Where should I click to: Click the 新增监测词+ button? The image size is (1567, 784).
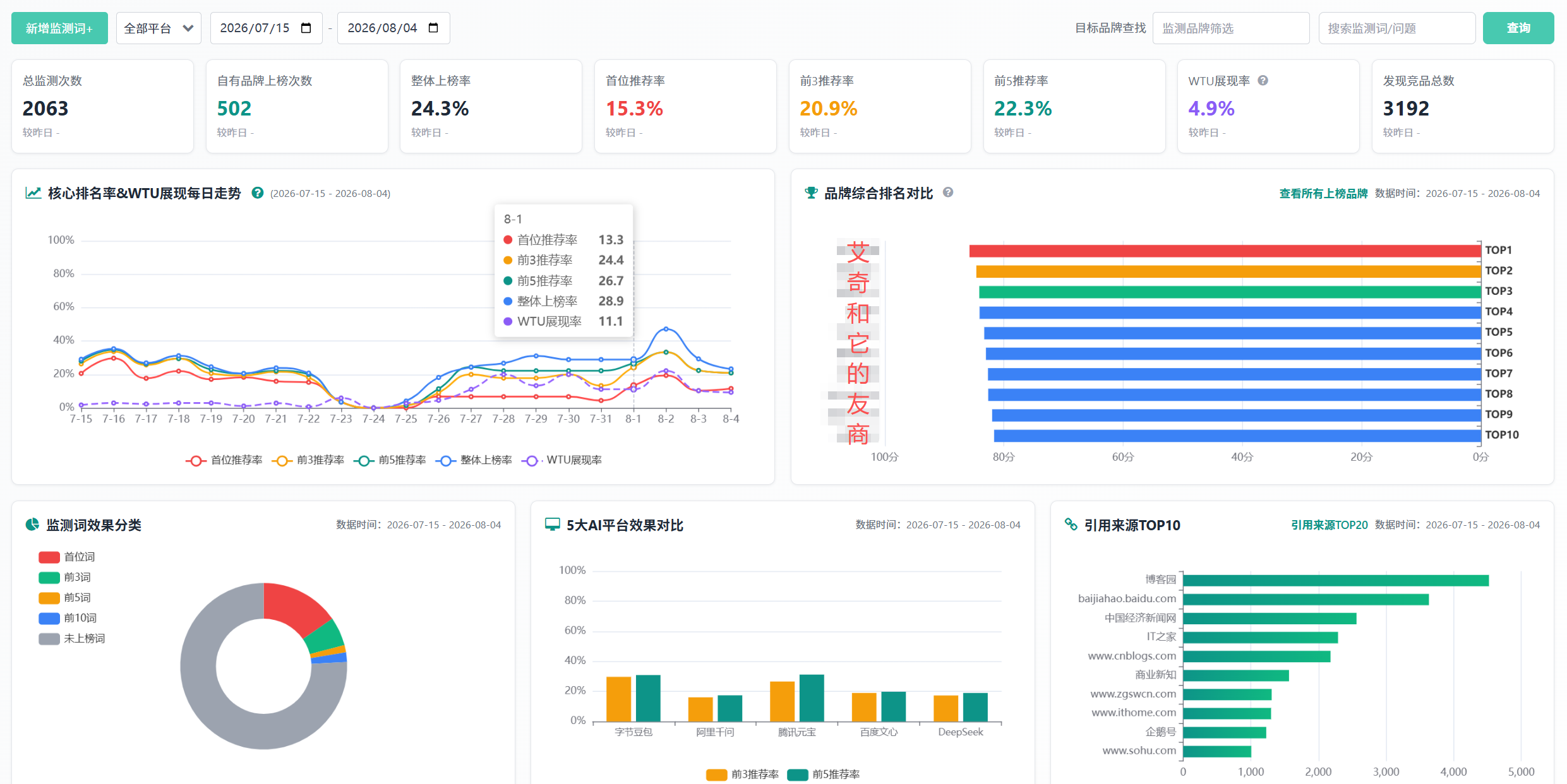pos(59,28)
